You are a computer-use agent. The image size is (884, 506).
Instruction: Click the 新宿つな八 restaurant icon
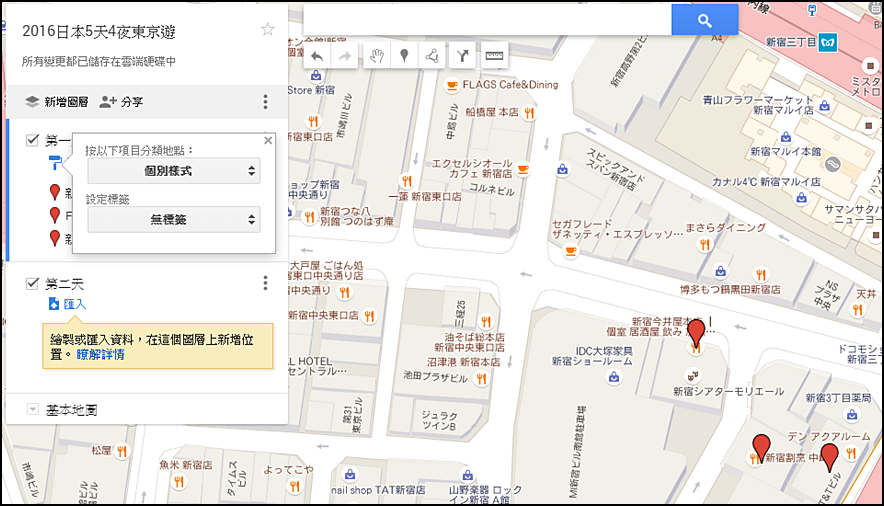[x=309, y=216]
